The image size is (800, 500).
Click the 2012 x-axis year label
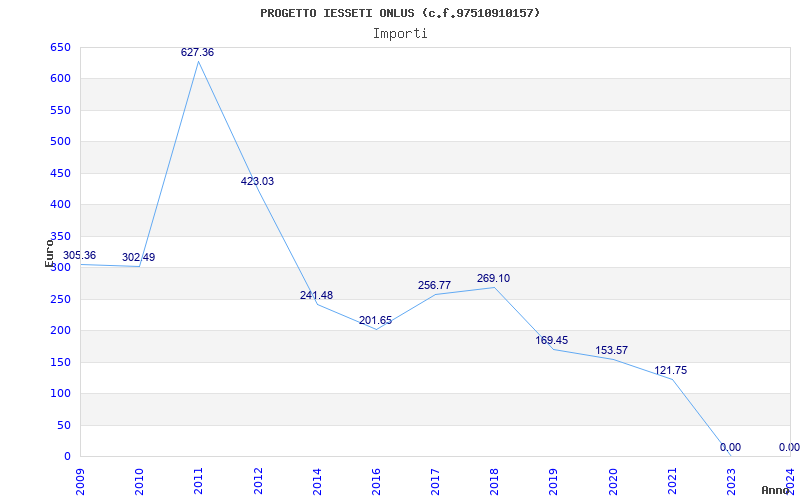tap(258, 481)
